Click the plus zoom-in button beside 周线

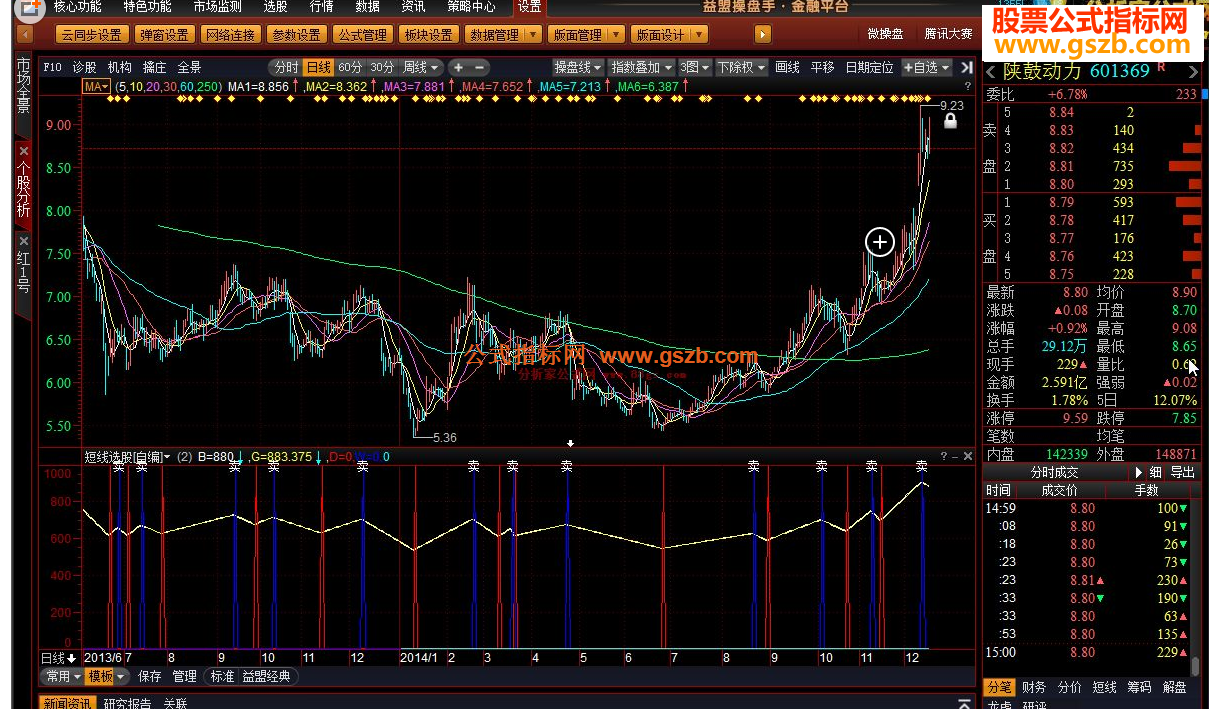click(x=459, y=67)
